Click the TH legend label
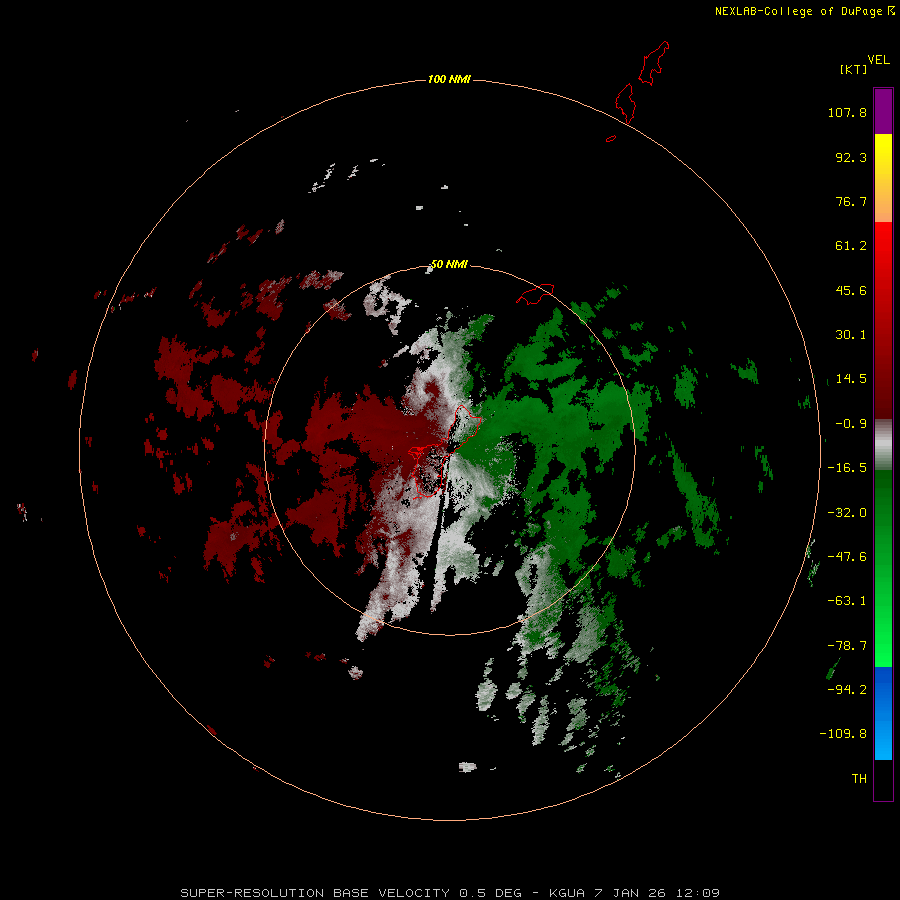Screen dimensions: 900x900 [x=859, y=778]
